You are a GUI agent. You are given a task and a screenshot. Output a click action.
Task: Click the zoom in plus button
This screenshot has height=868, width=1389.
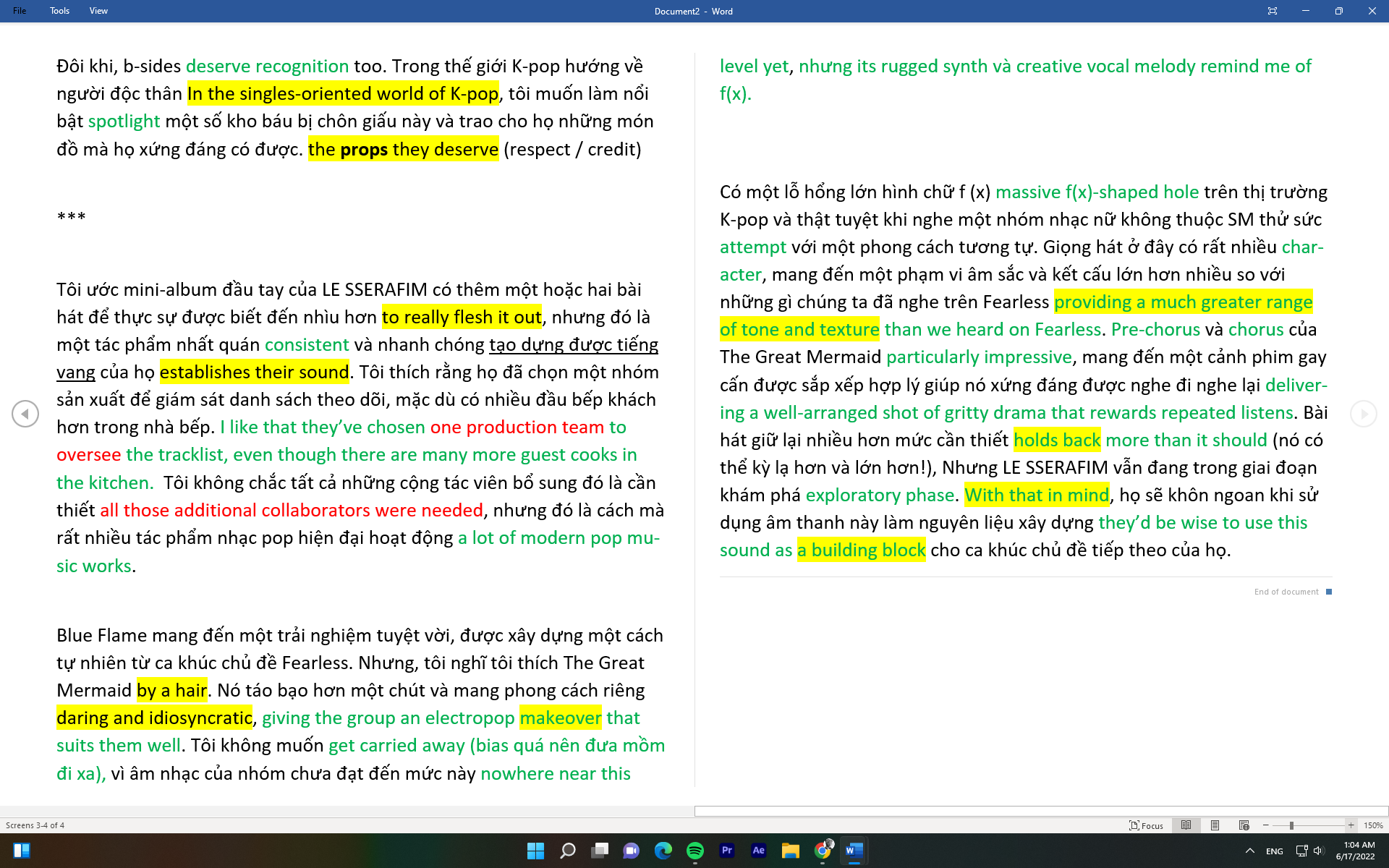coord(1351,825)
